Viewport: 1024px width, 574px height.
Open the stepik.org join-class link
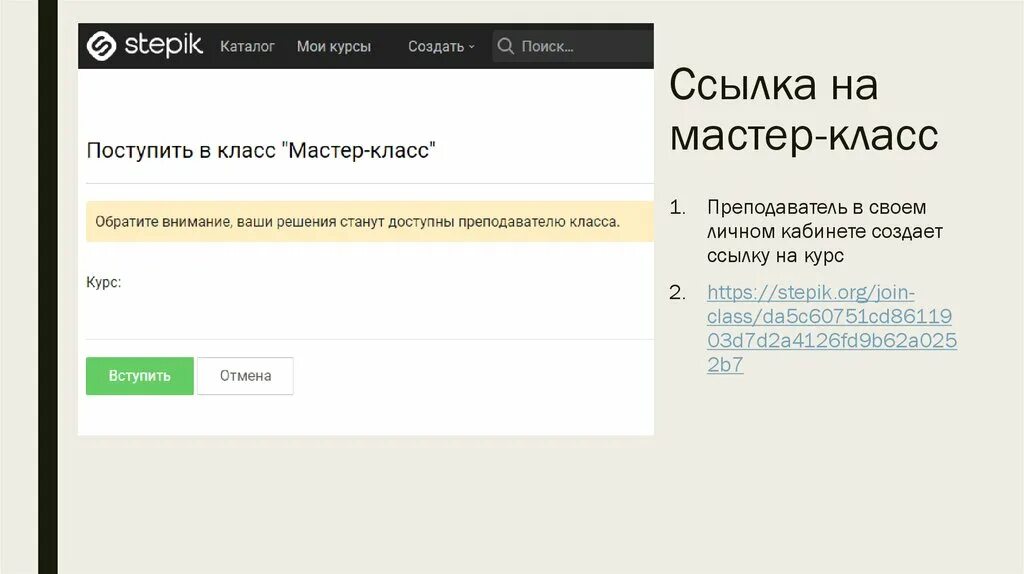831,328
